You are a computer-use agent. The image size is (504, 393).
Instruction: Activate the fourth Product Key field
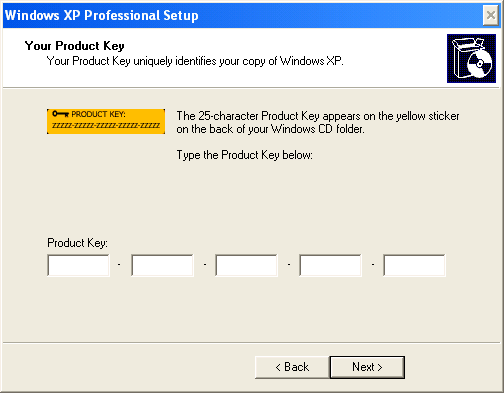click(330, 265)
